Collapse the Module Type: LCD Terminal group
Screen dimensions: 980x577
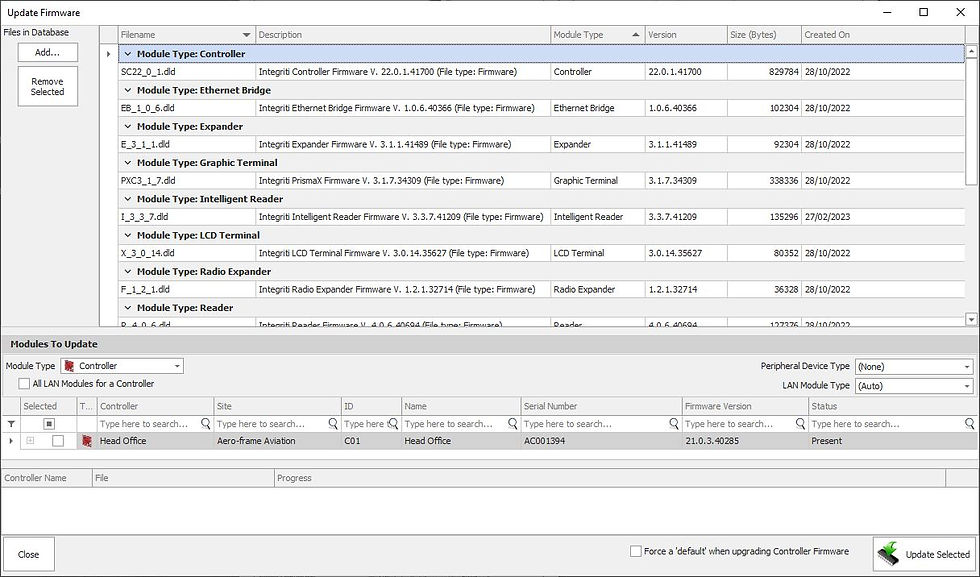pos(128,236)
